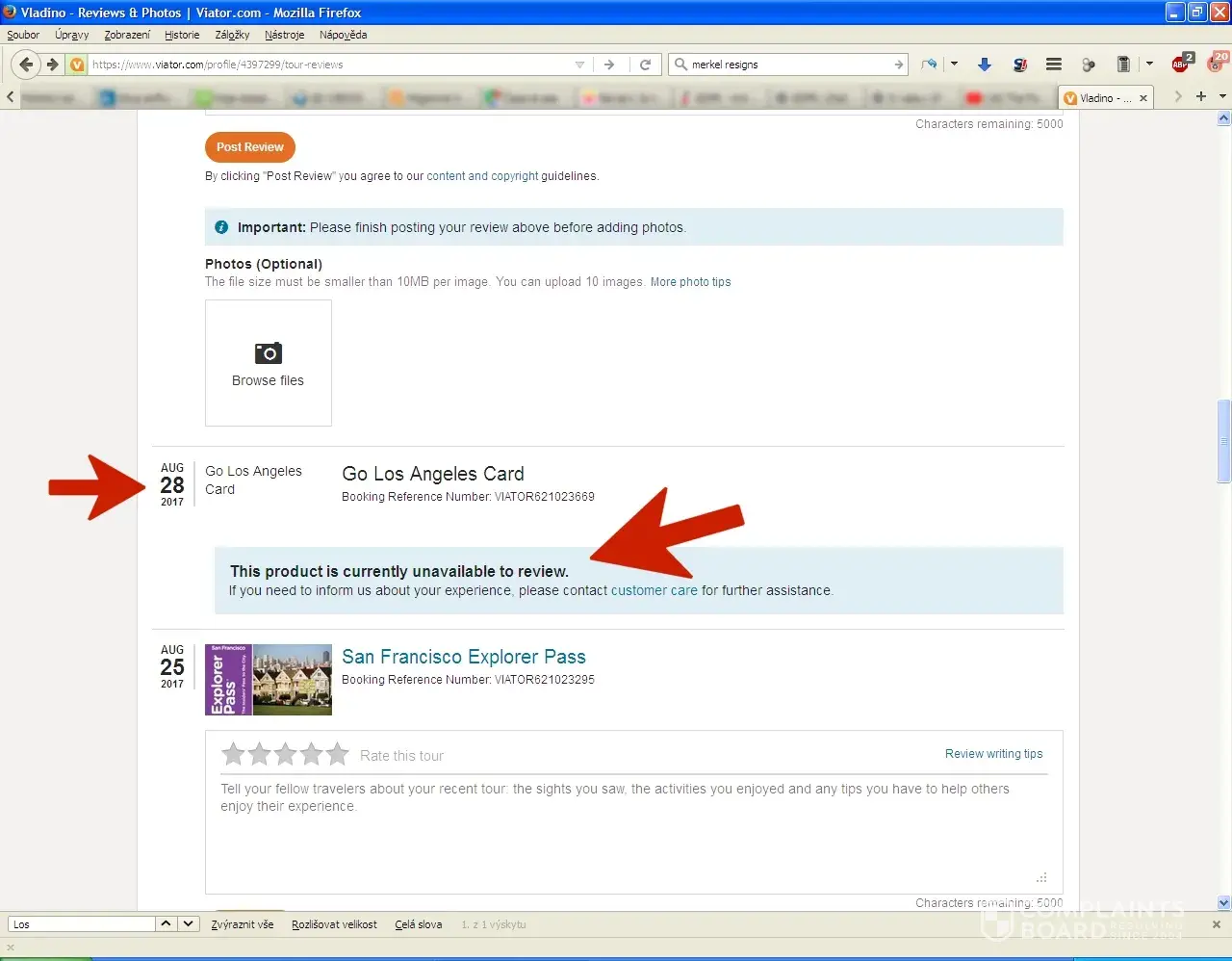Open the Downloads blue arrow icon

point(984,65)
